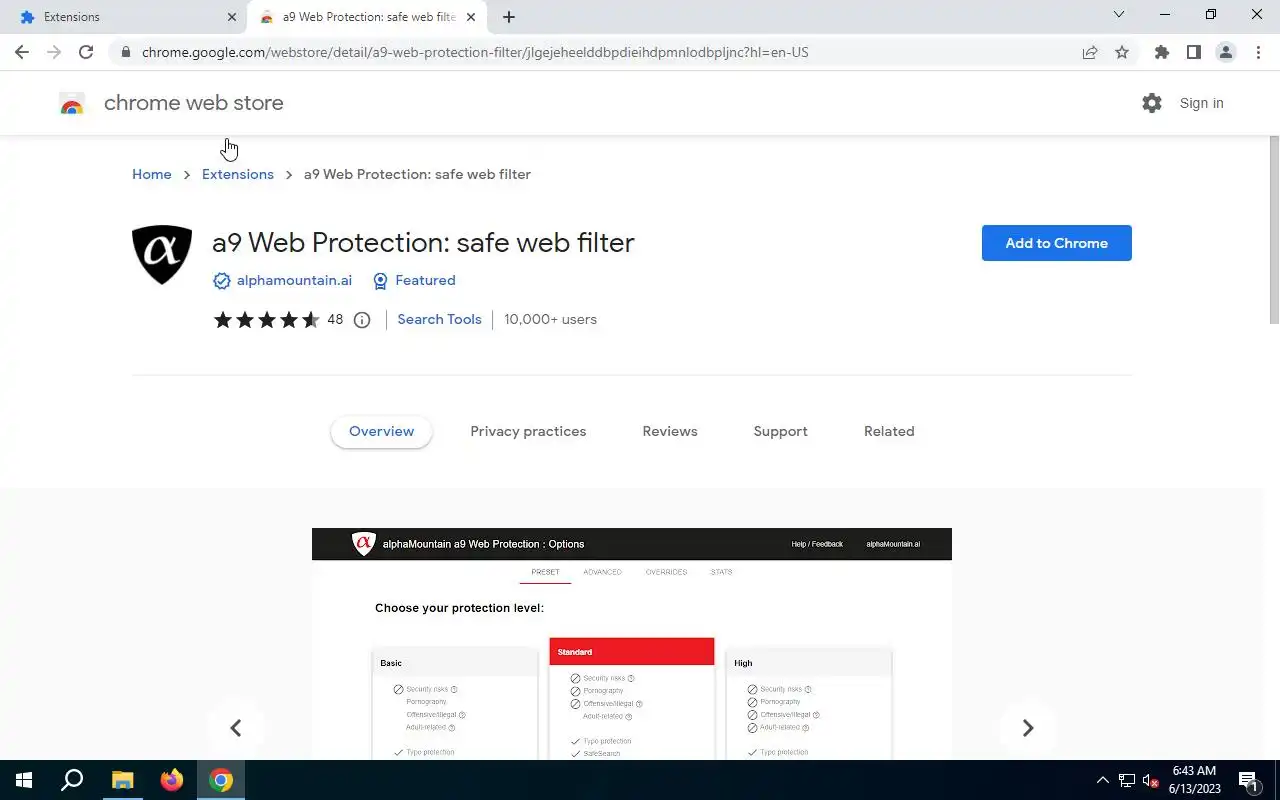
Task: Click the taskbar clock showing 6:43 AM
Action: click(1194, 780)
